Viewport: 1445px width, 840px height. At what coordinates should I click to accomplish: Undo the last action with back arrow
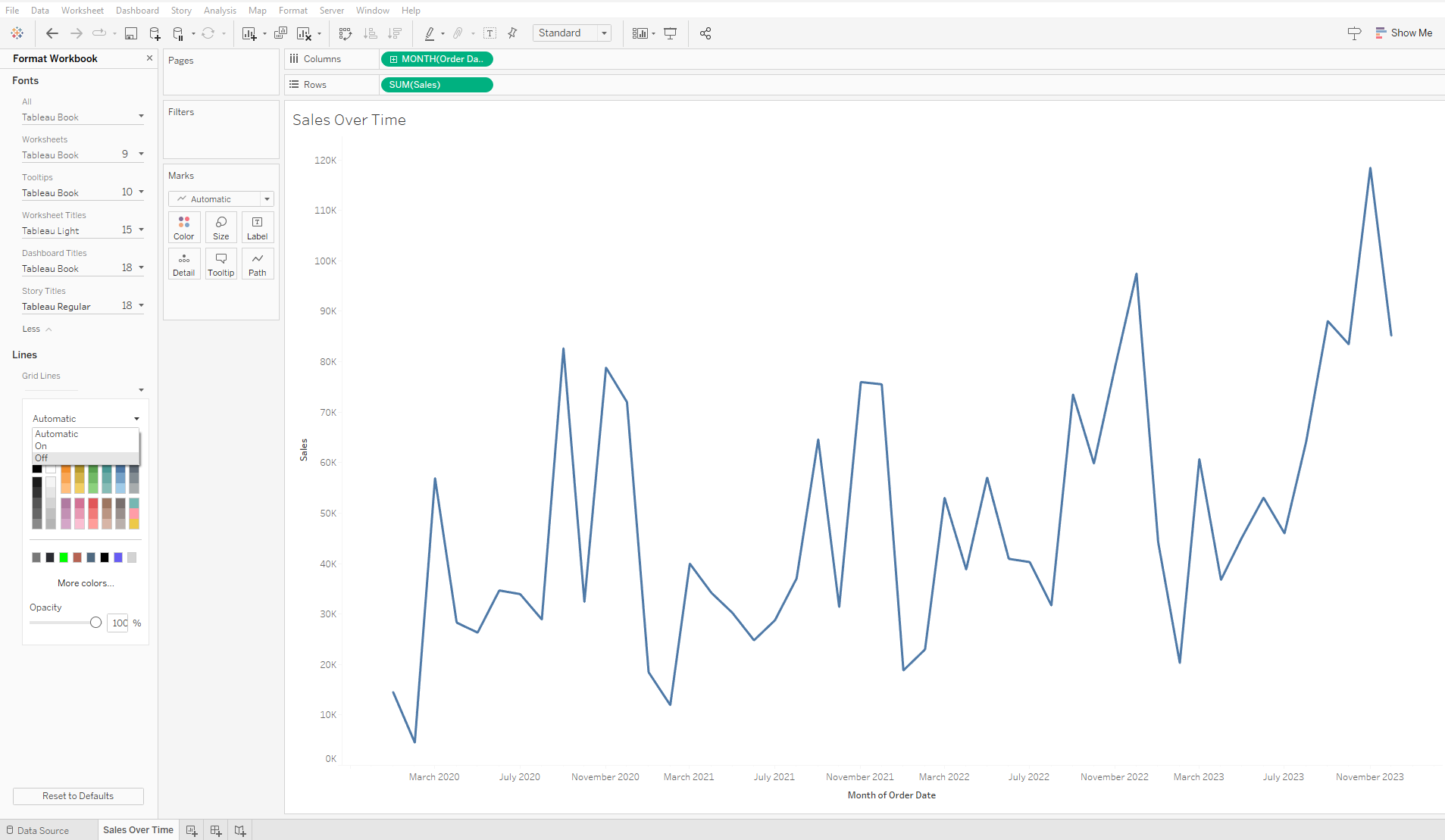pos(52,33)
